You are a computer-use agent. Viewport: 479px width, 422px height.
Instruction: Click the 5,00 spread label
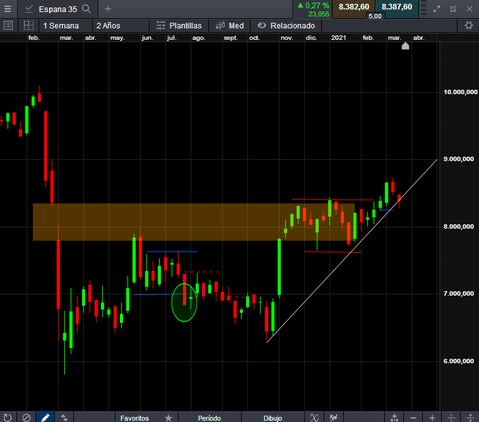pos(375,16)
